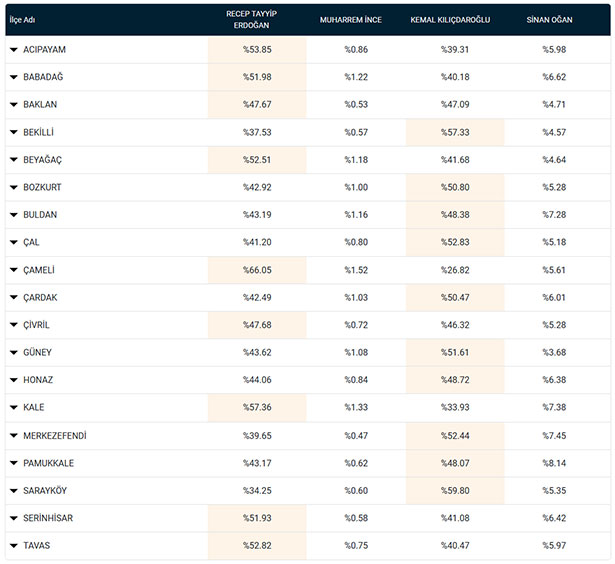615x564 pixels.
Task: Select the HONAZ district name
Action: pyautogui.click(x=38, y=380)
